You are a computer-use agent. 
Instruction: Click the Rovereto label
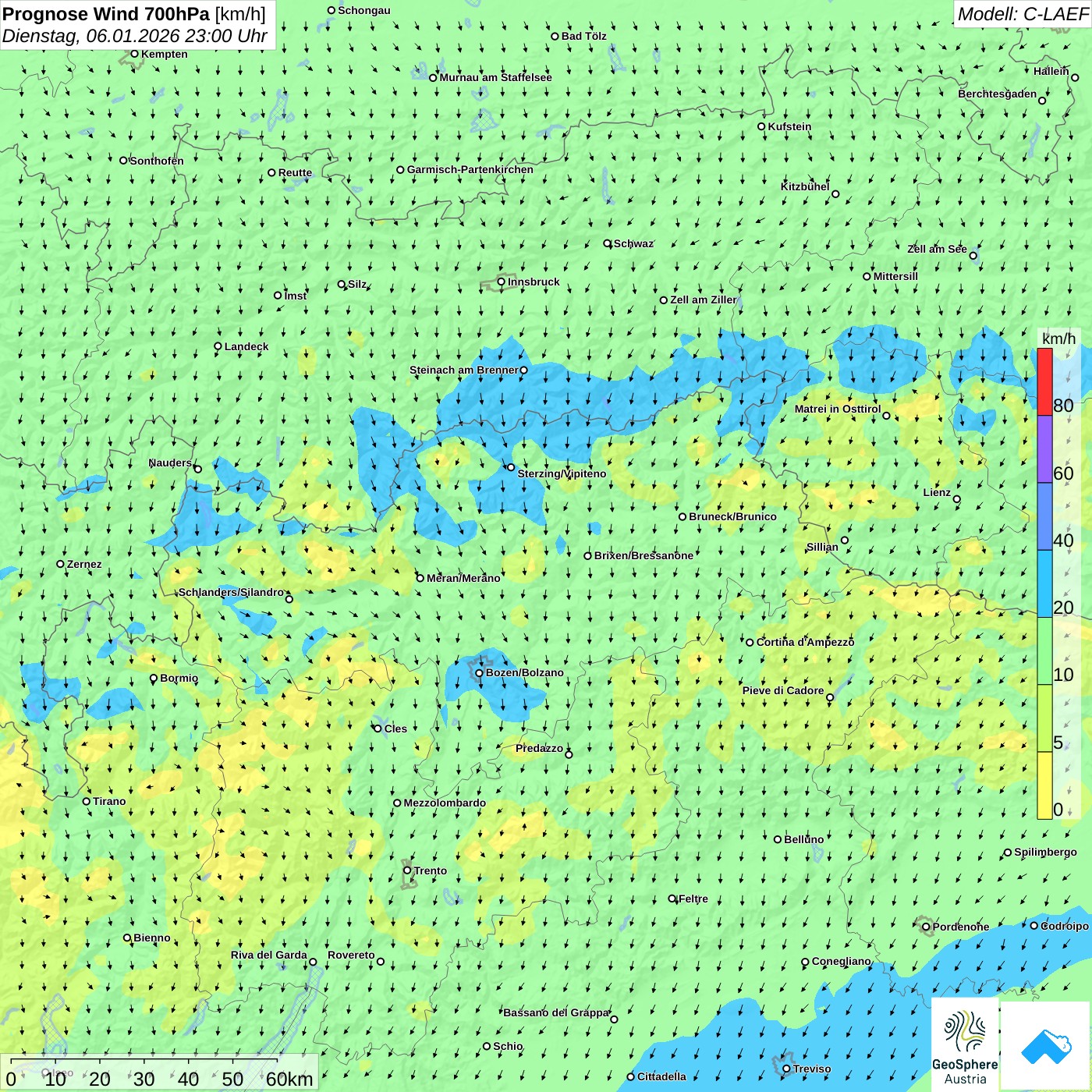tap(351, 955)
